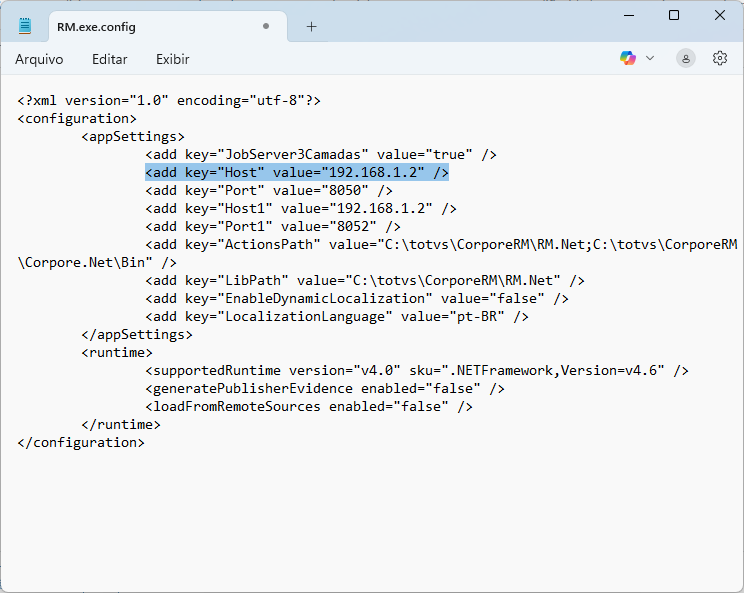Click the xml version declaration line
The image size is (744, 593).
point(169,101)
